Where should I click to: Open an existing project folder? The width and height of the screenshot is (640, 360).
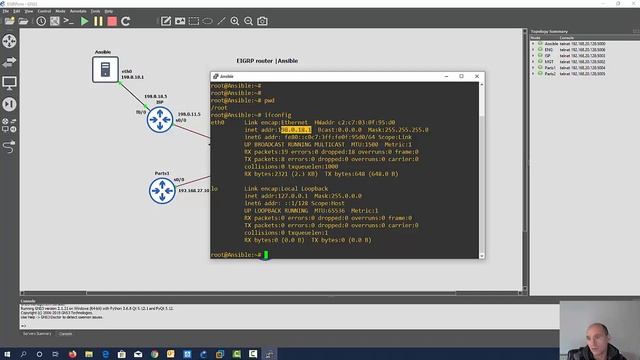23,21
